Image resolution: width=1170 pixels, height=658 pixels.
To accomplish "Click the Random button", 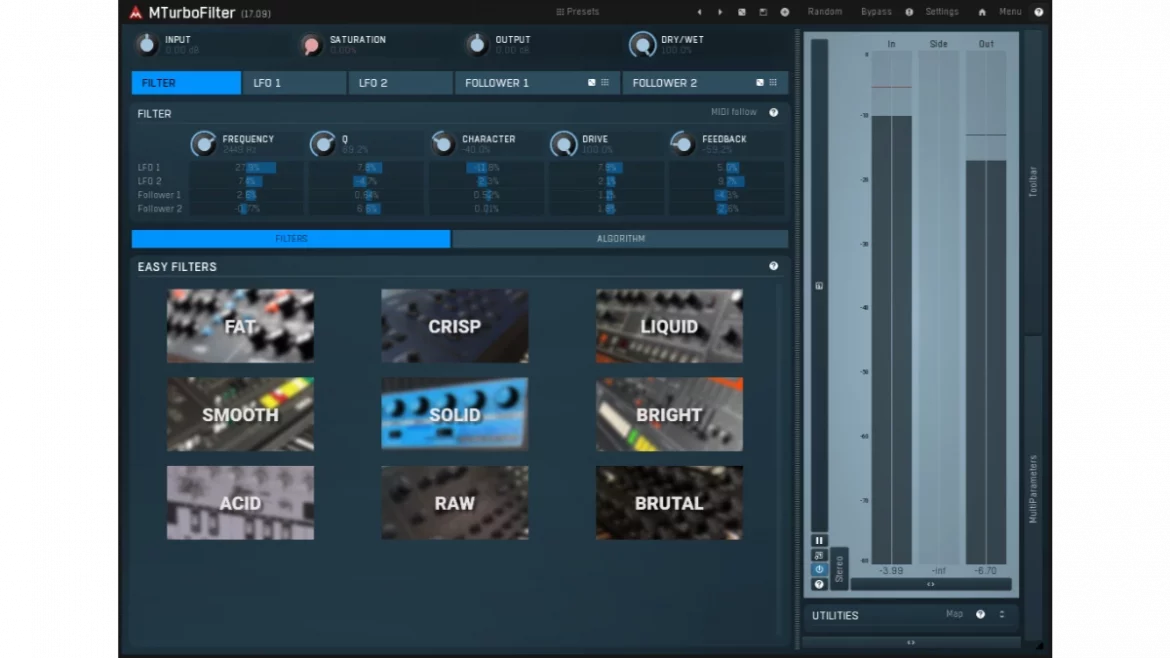I will tap(825, 12).
